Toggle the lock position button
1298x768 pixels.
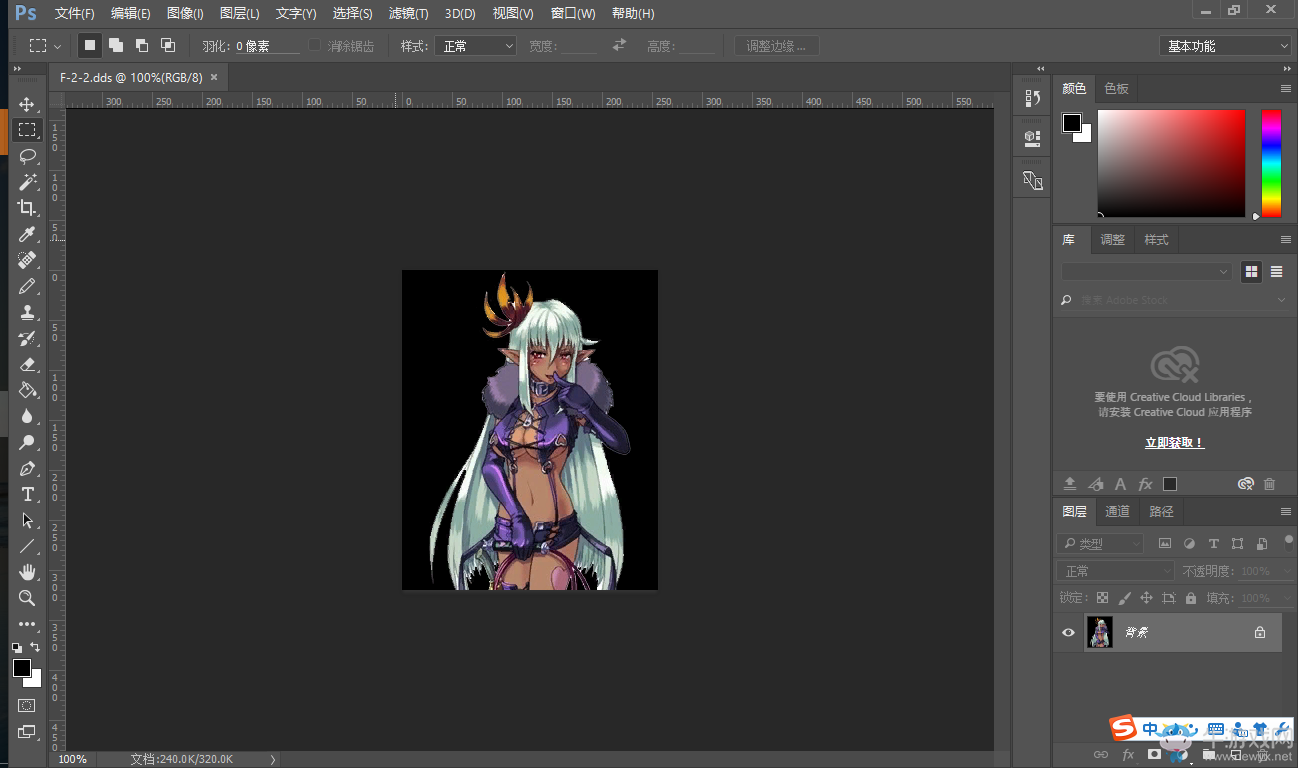pos(1146,598)
